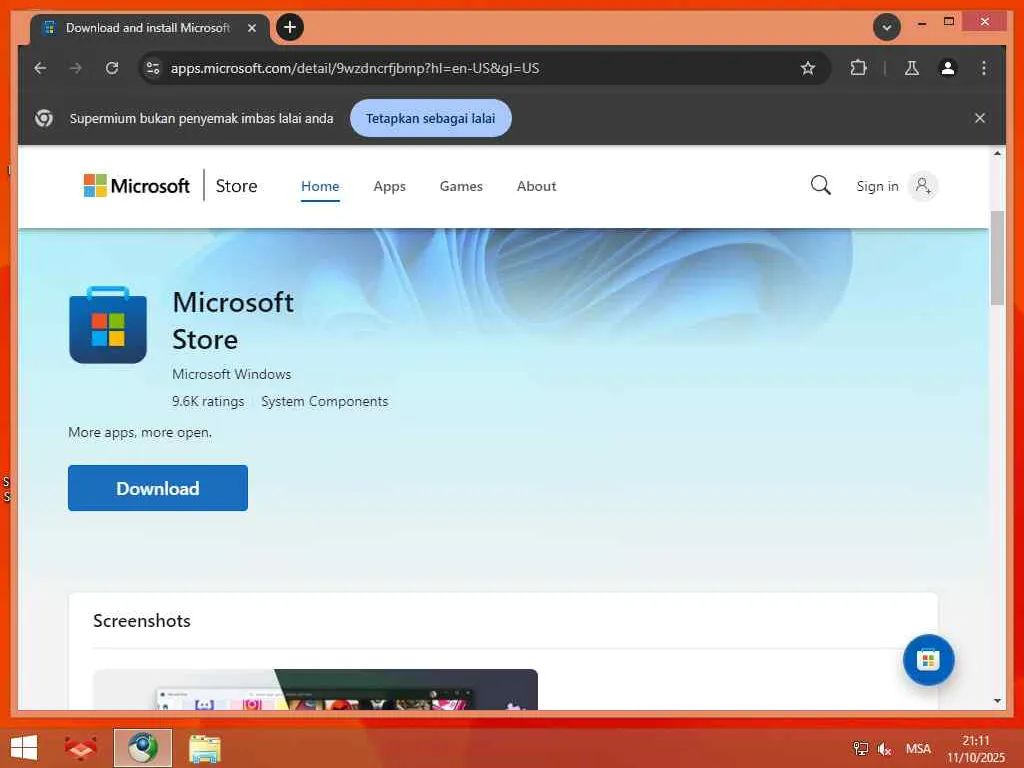
Task: Click the scrollbar up arrow
Action: 997,153
